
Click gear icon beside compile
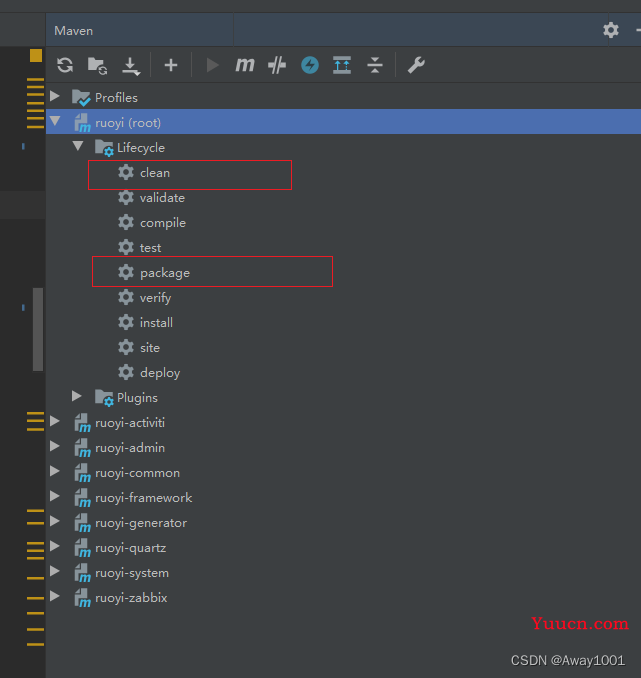pyautogui.click(x=126, y=223)
